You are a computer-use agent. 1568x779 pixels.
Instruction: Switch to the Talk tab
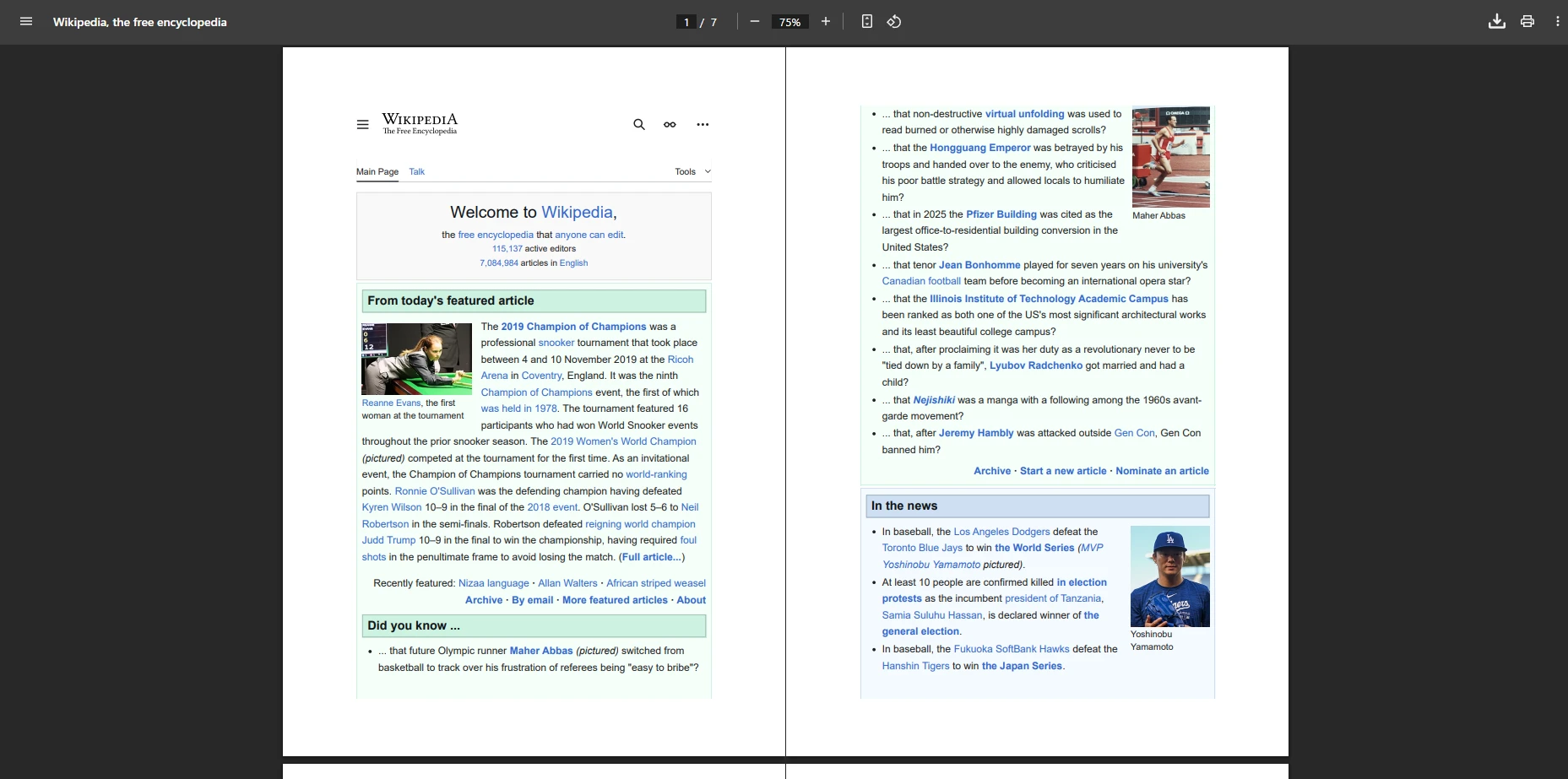pyautogui.click(x=417, y=172)
